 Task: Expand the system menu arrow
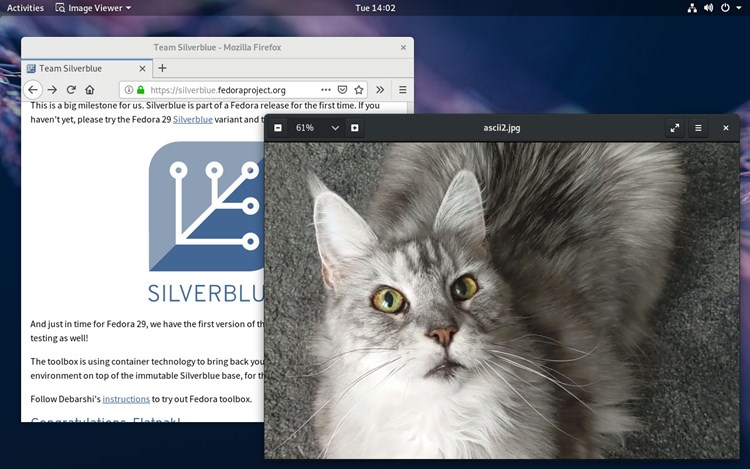pyautogui.click(x=739, y=8)
